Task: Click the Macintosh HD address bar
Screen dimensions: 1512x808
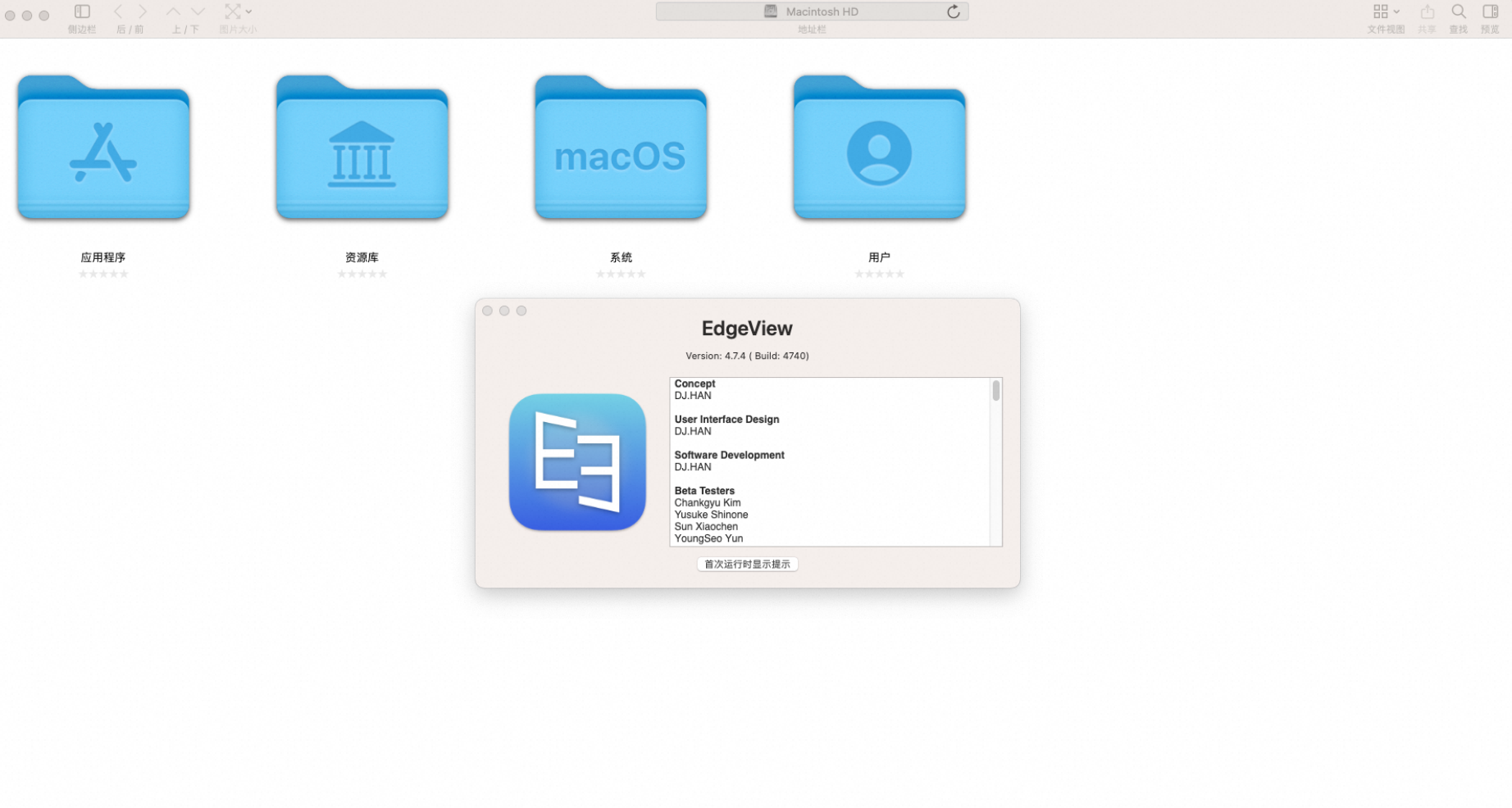Action: [812, 11]
